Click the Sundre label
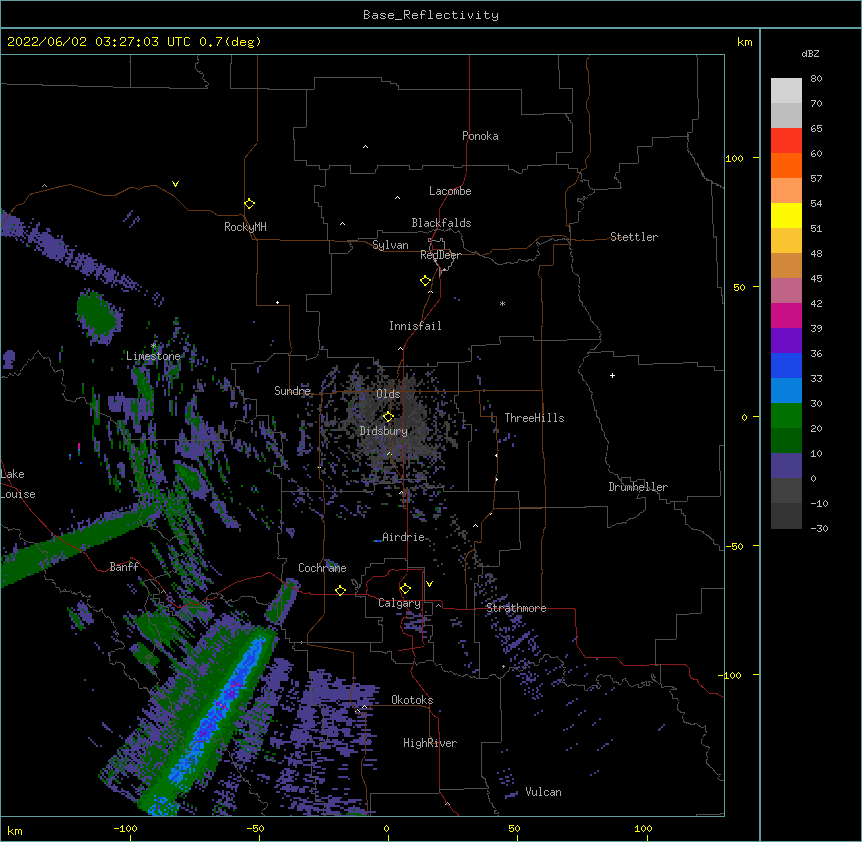The width and height of the screenshot is (862, 842). coord(292,391)
